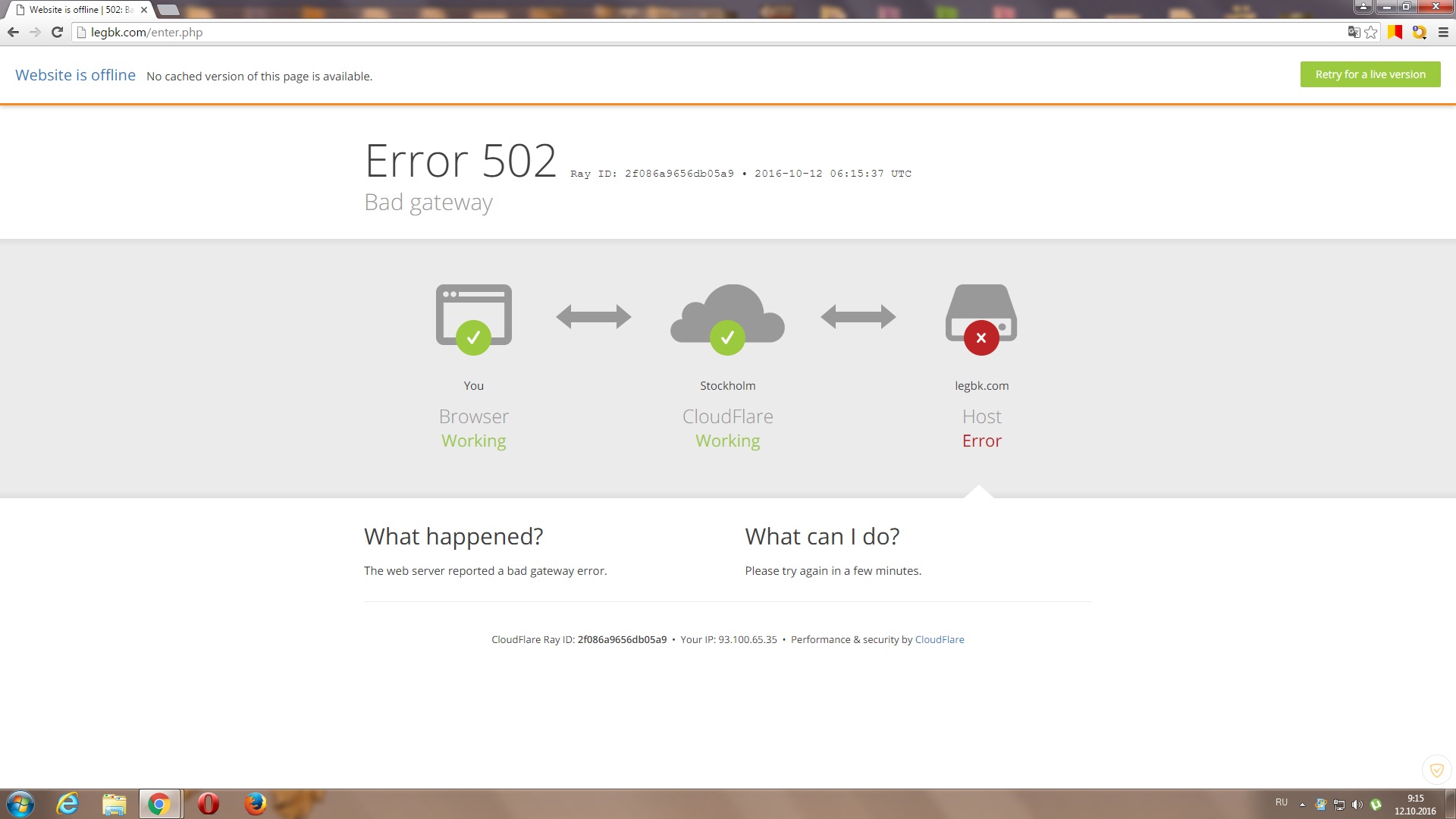Click the browser back arrow
This screenshot has width=1456, height=819.
[x=13, y=32]
